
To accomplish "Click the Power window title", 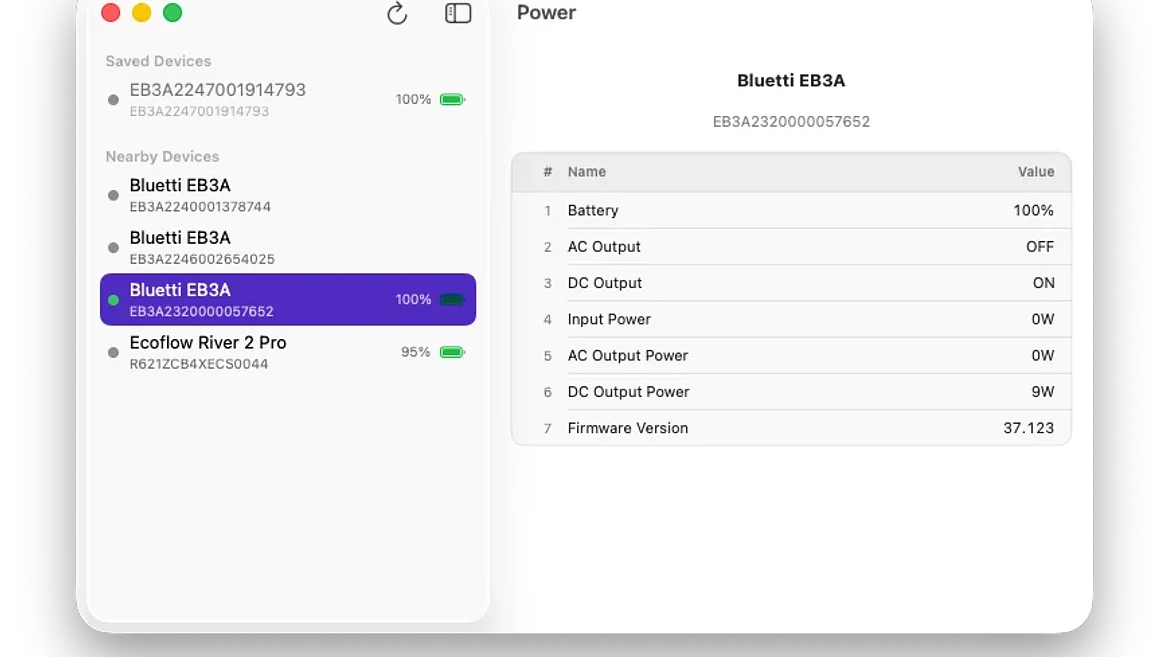I will pyautogui.click(x=546, y=13).
